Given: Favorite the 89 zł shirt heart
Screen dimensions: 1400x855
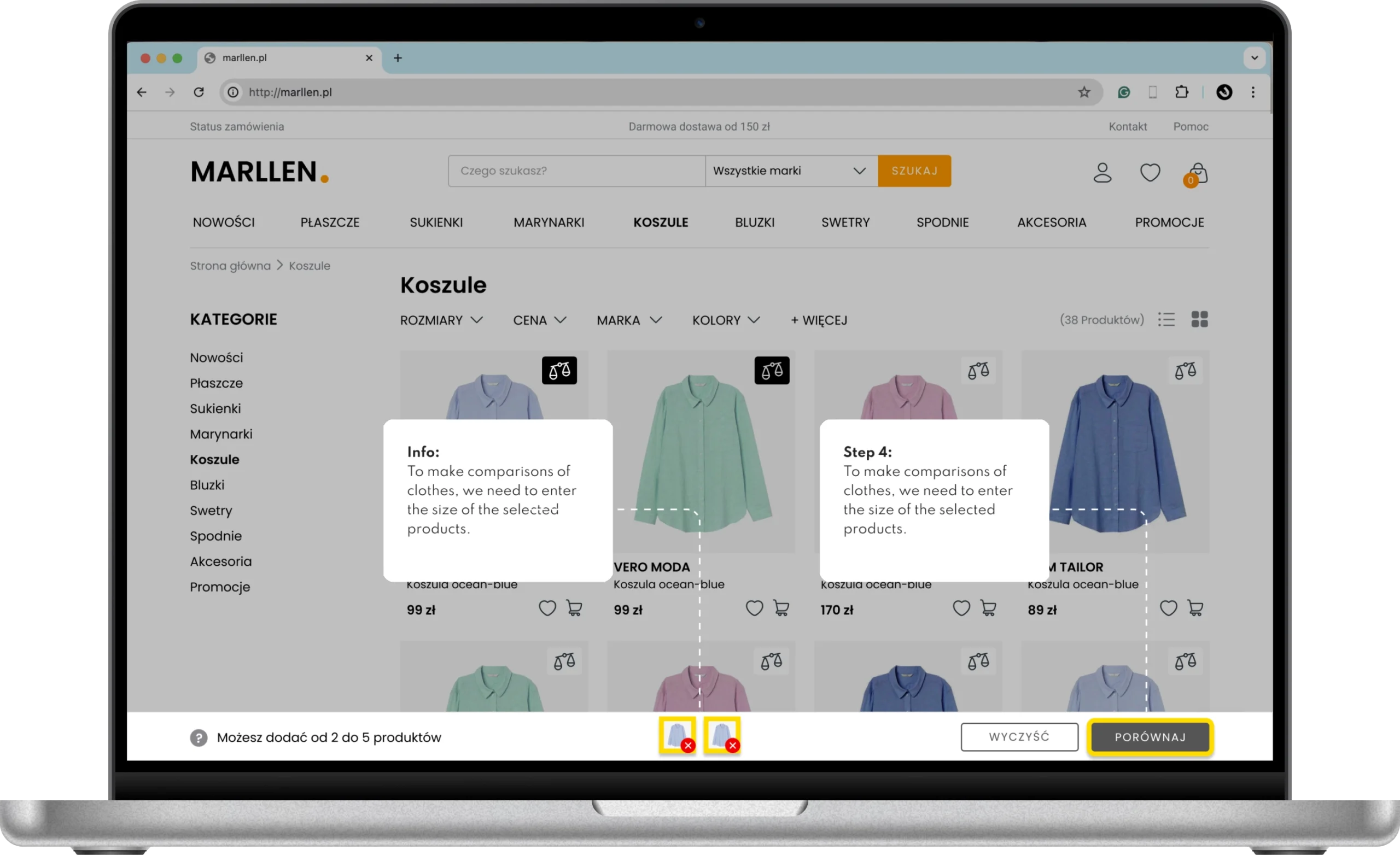Looking at the screenshot, I should point(1168,608).
